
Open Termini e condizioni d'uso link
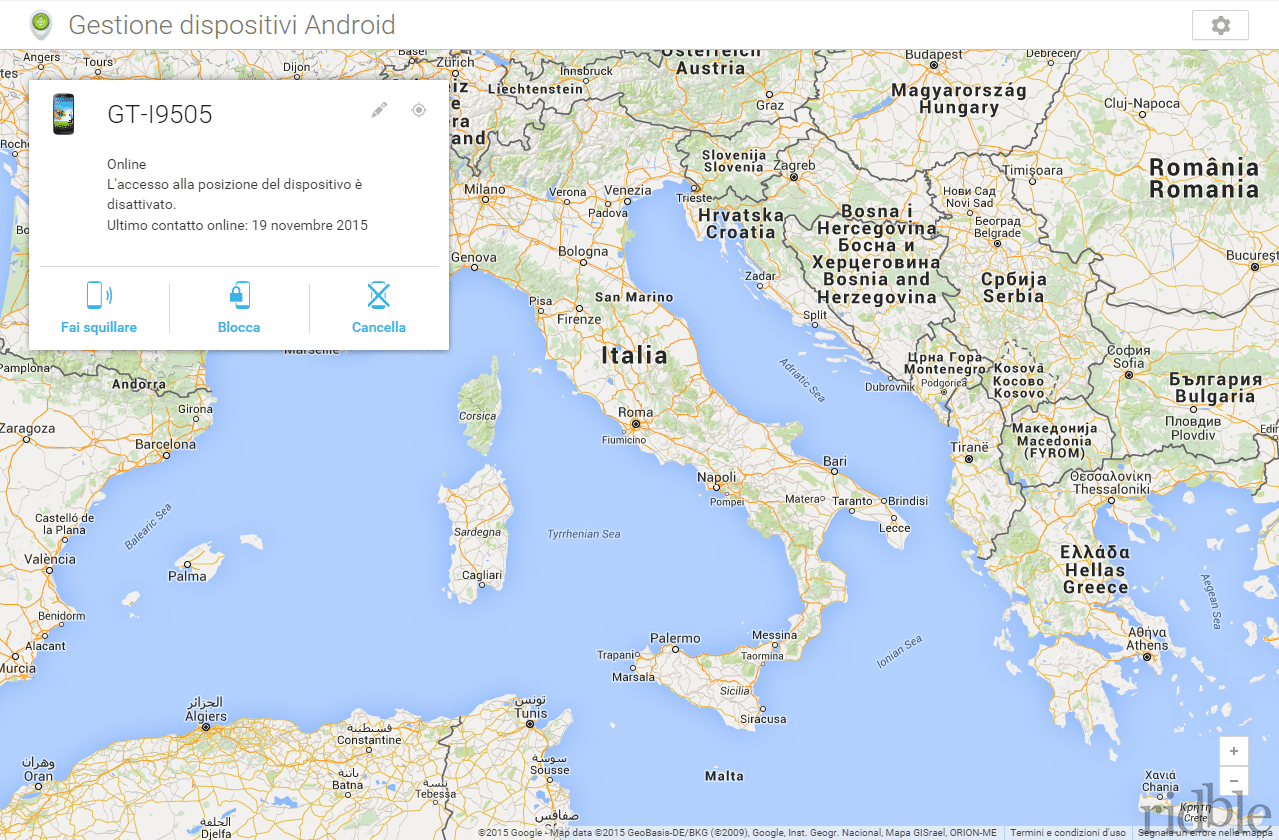pos(1067,831)
